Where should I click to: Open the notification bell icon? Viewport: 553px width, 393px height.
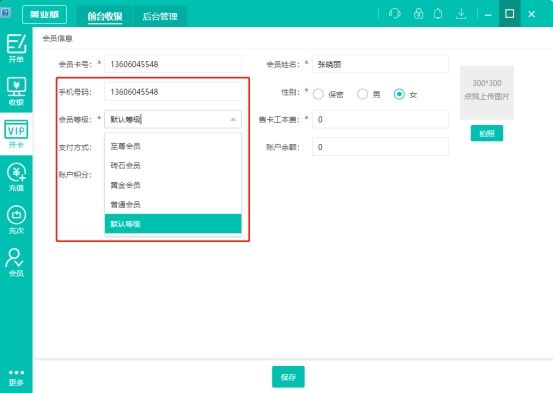[x=438, y=14]
